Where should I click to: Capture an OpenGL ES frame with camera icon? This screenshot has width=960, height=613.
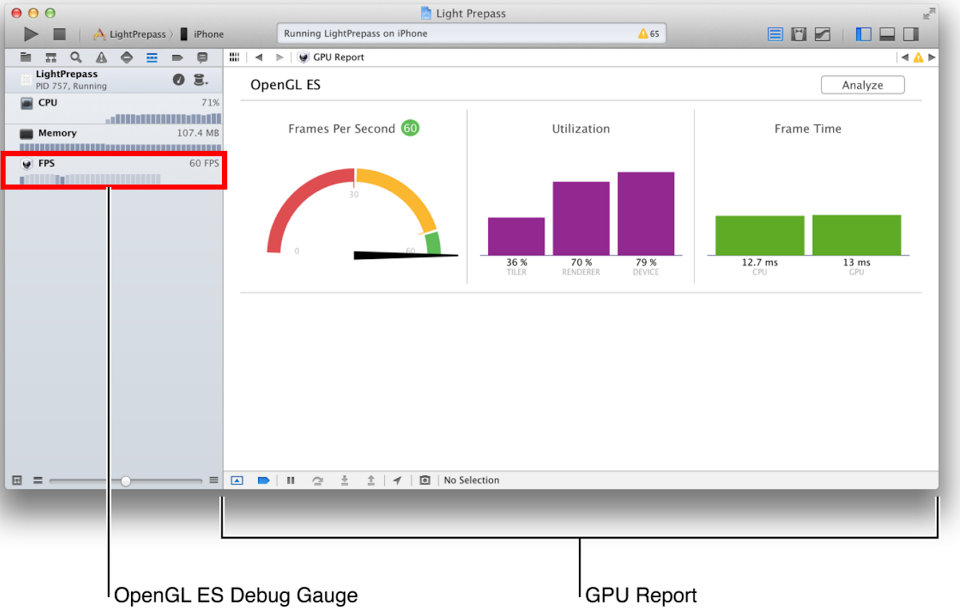425,480
